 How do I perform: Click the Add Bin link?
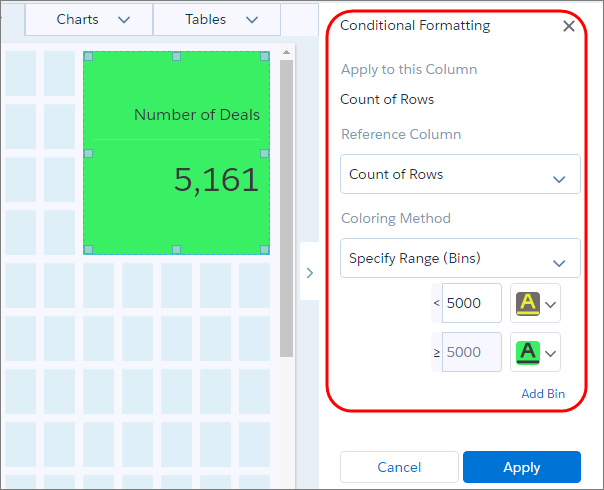(x=543, y=394)
